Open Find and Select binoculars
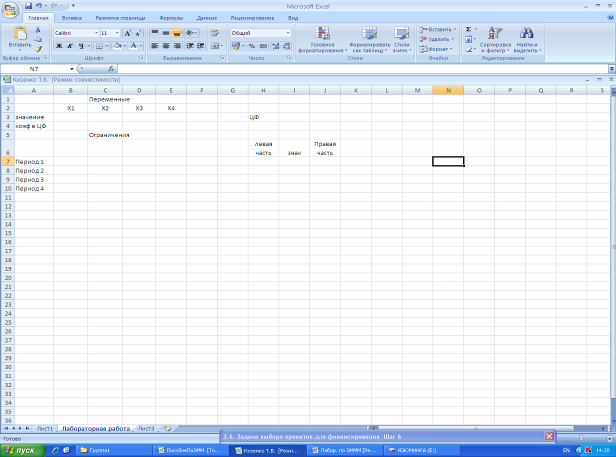This screenshot has height=457, width=616. click(x=527, y=39)
